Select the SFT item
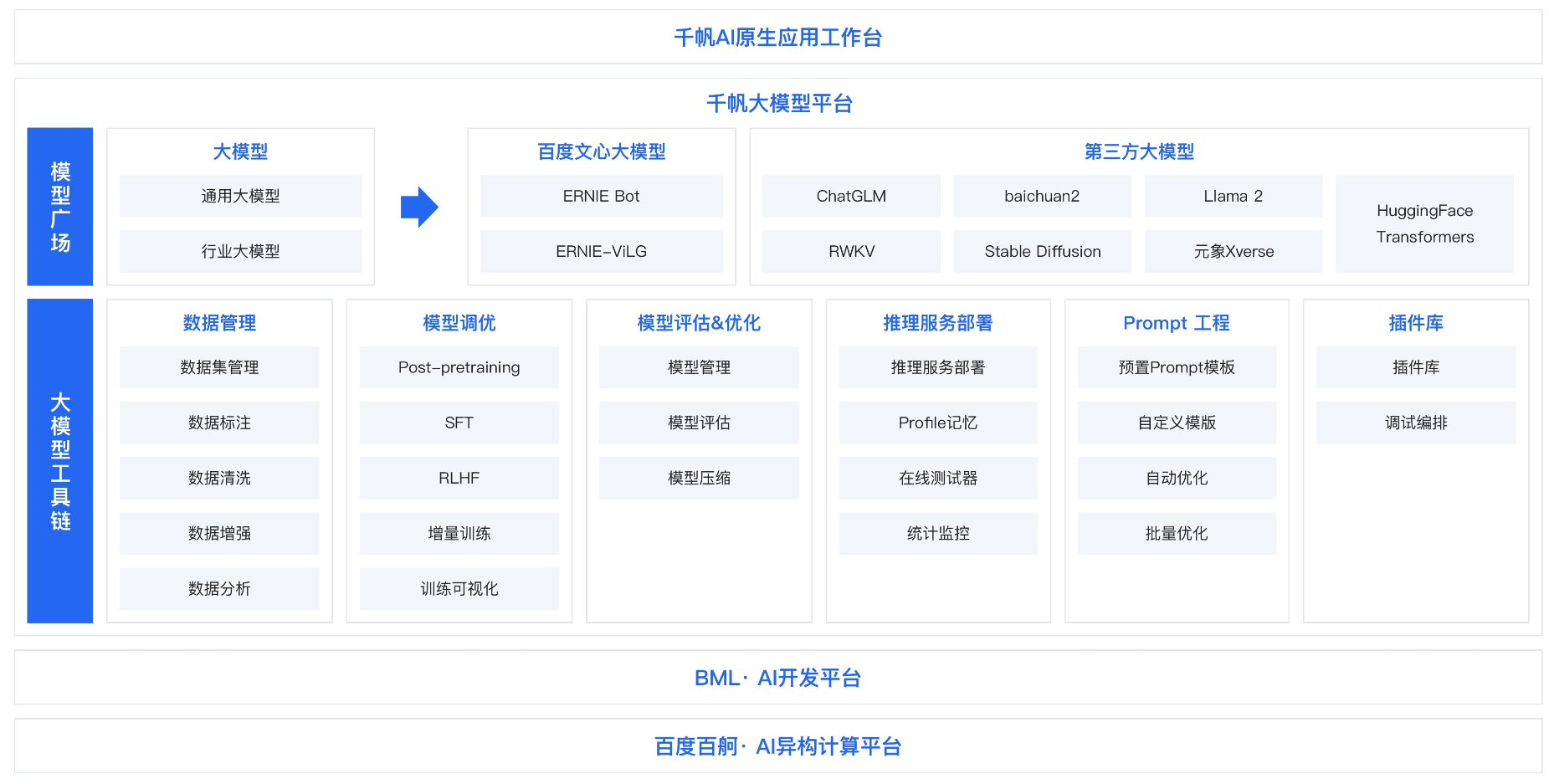Screen dimensions: 1549x784 point(459,423)
